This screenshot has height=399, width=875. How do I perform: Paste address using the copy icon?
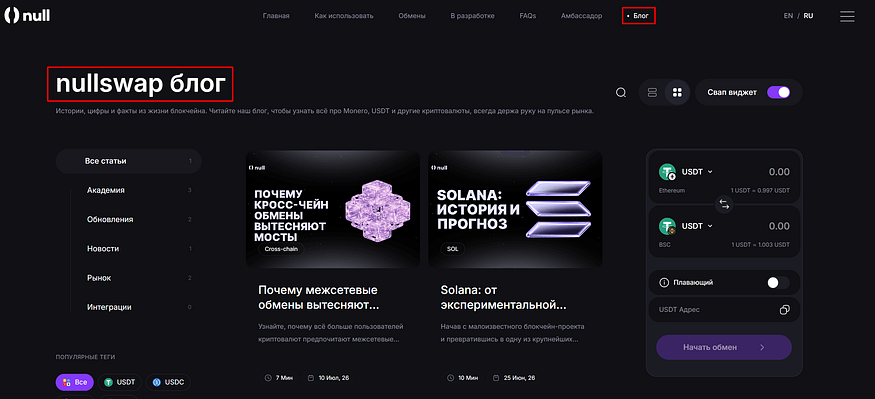tap(785, 310)
